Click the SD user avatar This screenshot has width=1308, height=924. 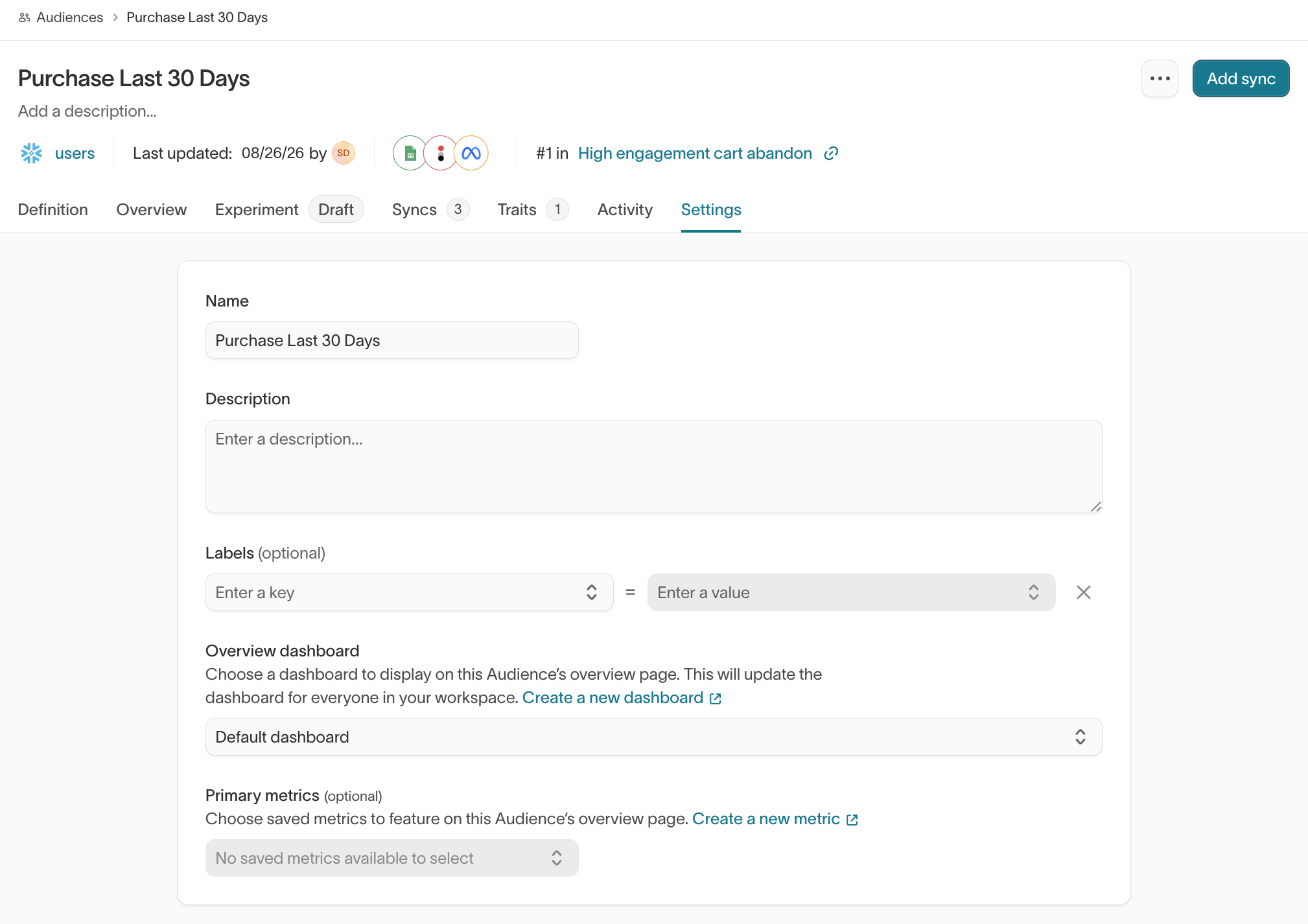point(344,153)
